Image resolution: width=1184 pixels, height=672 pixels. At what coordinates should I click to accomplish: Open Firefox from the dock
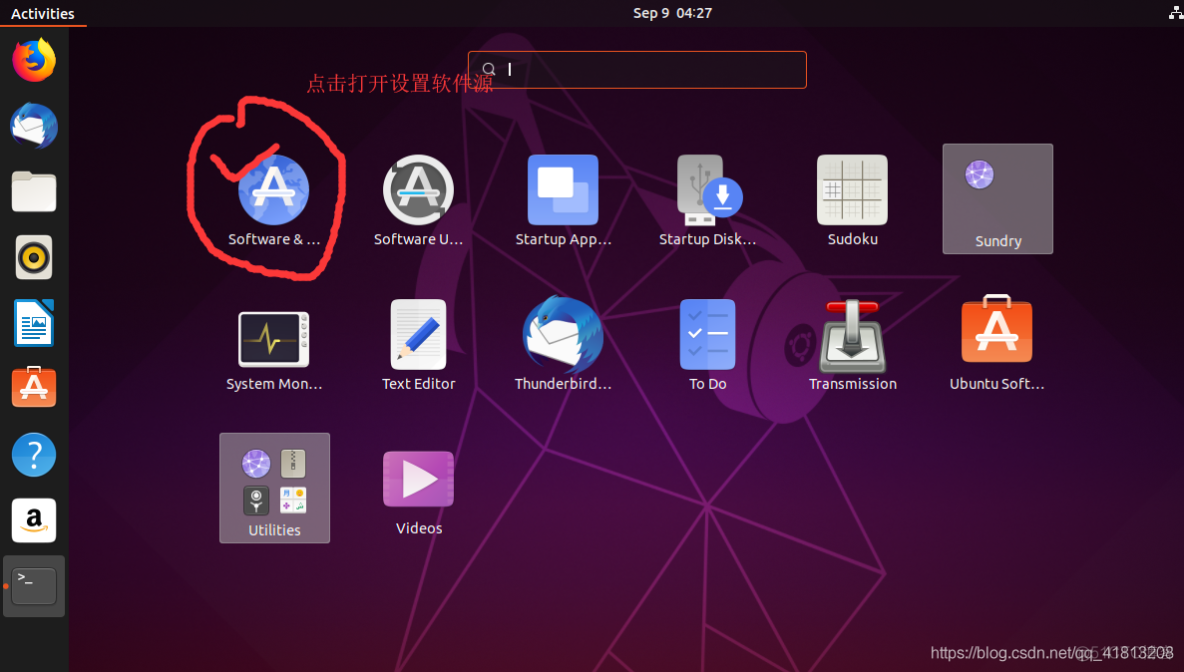(x=34, y=60)
